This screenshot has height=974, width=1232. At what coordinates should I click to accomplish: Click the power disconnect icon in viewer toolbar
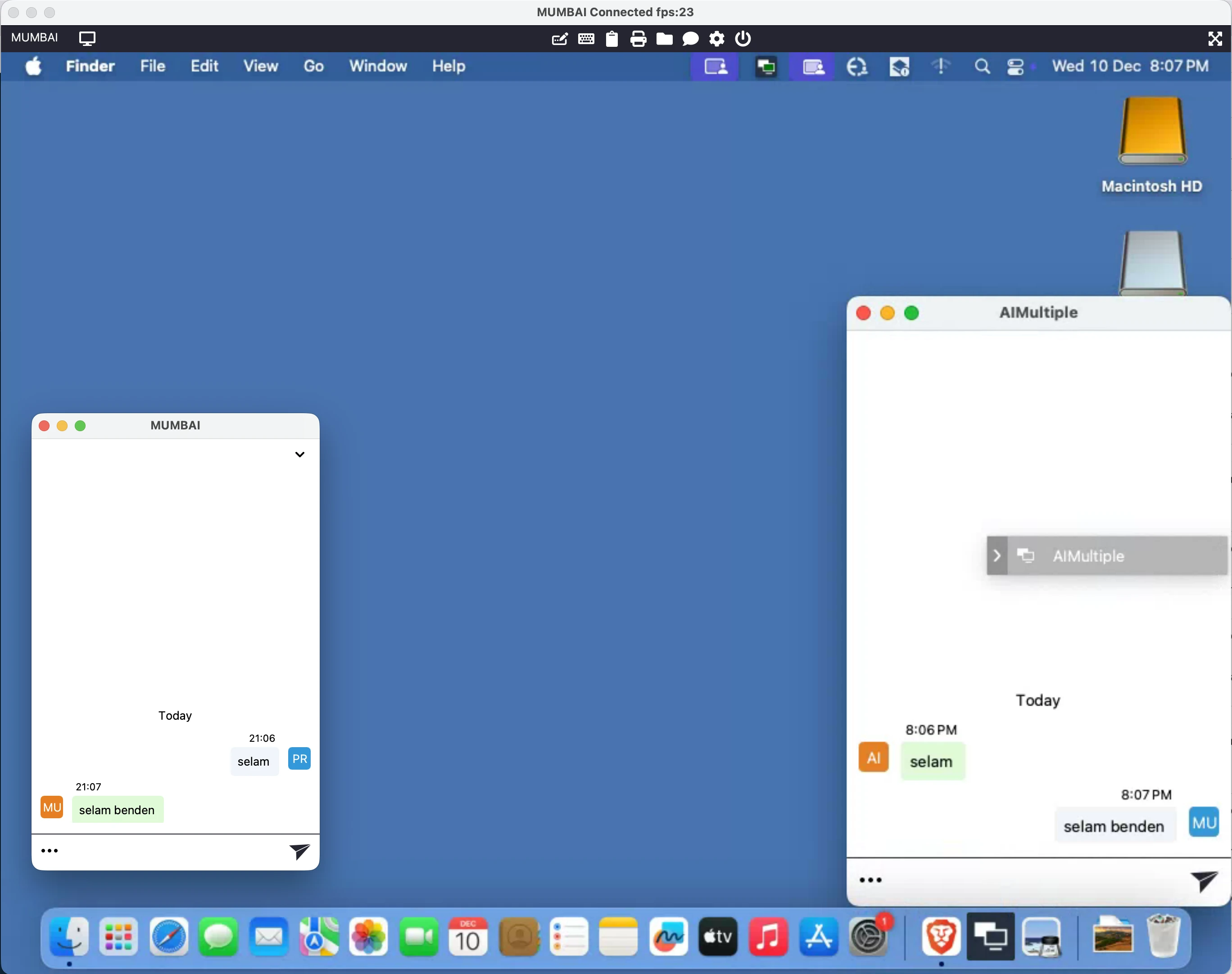coord(743,39)
